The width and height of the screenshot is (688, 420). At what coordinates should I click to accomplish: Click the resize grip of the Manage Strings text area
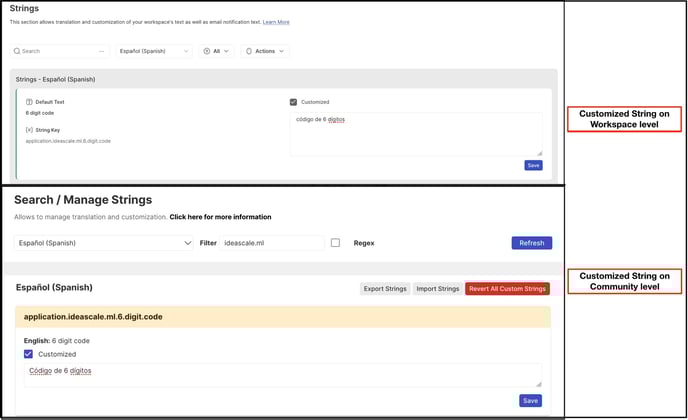tap(539, 384)
